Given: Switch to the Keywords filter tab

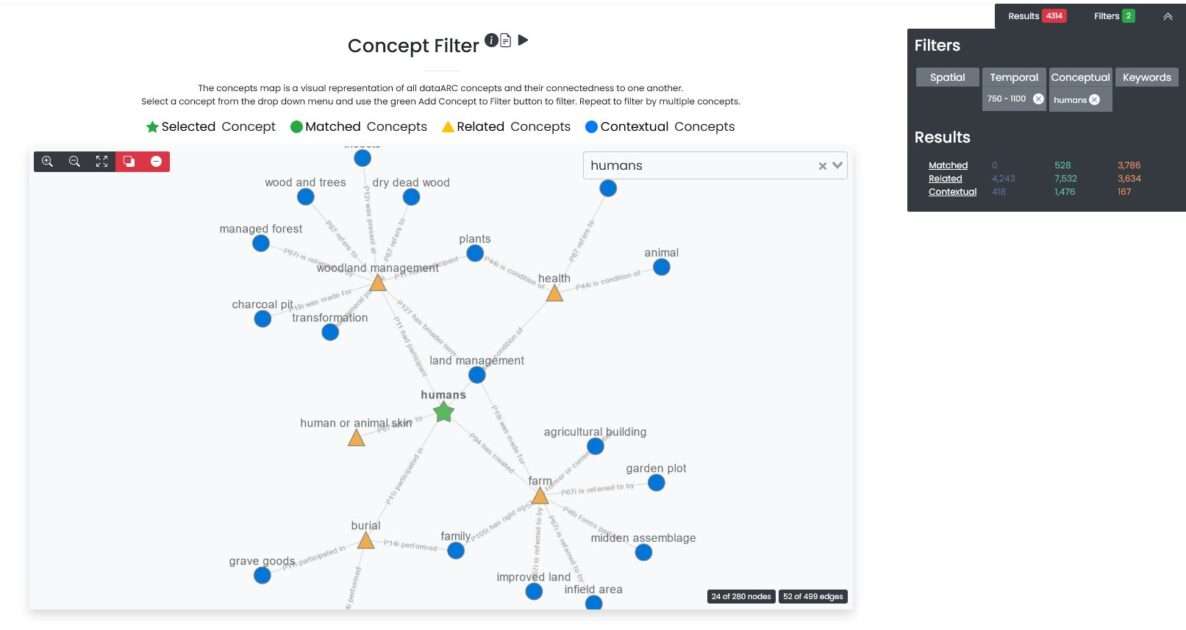Looking at the screenshot, I should (1147, 77).
